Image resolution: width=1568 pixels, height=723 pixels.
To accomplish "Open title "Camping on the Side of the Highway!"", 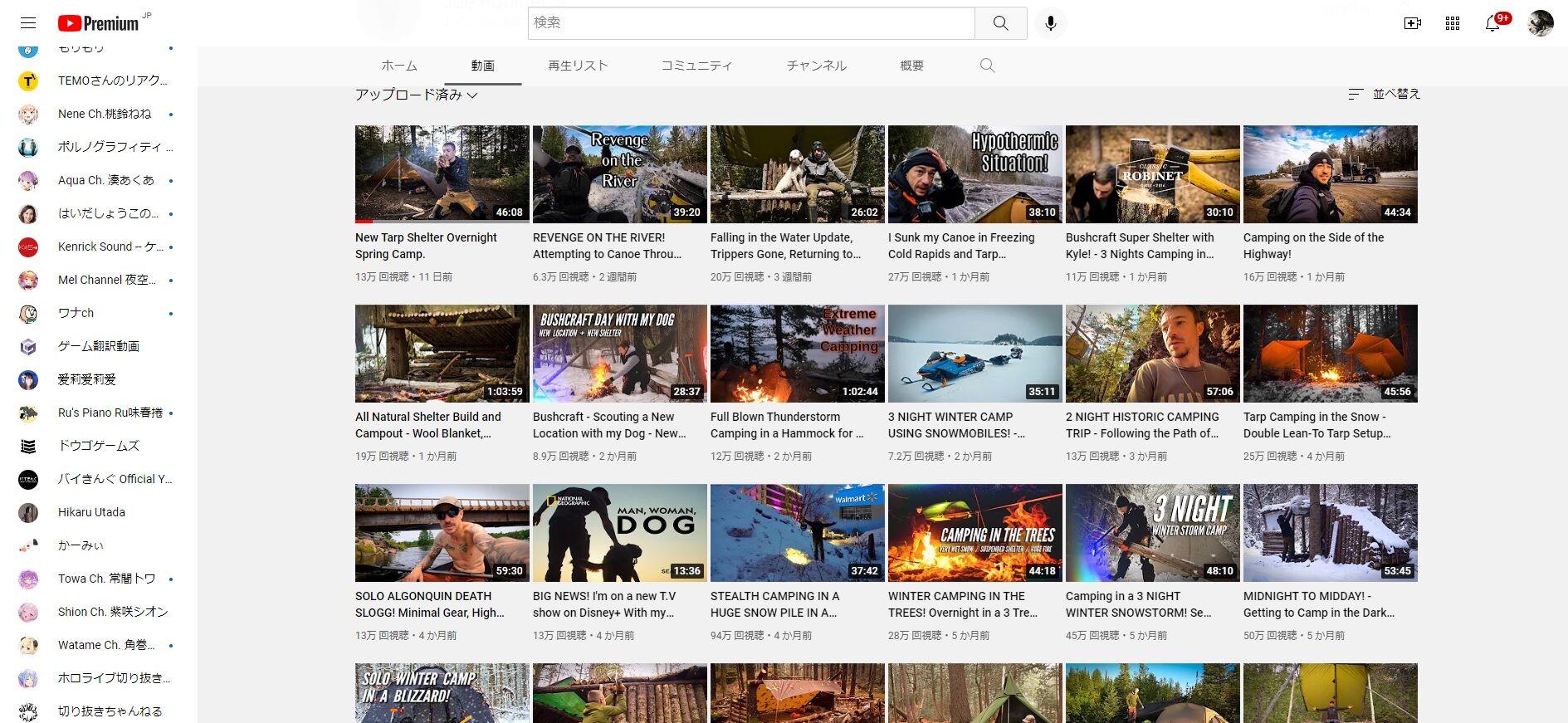I will point(1313,246).
